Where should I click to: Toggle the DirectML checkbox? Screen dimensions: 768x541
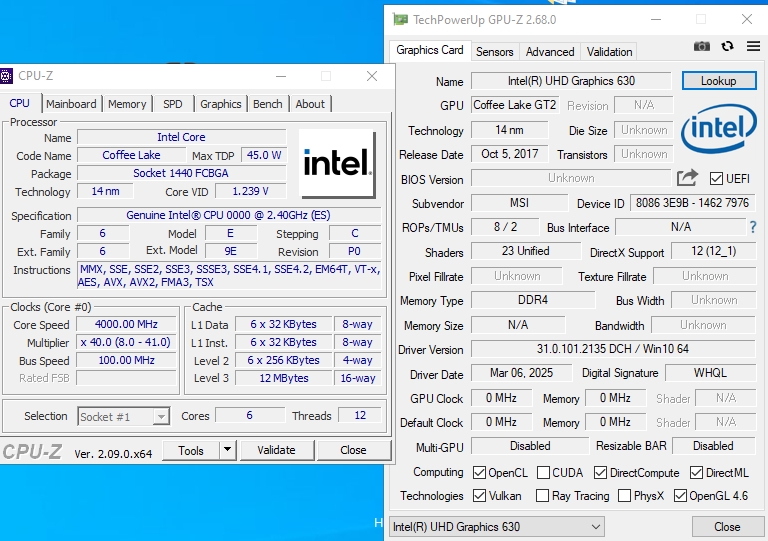click(696, 472)
